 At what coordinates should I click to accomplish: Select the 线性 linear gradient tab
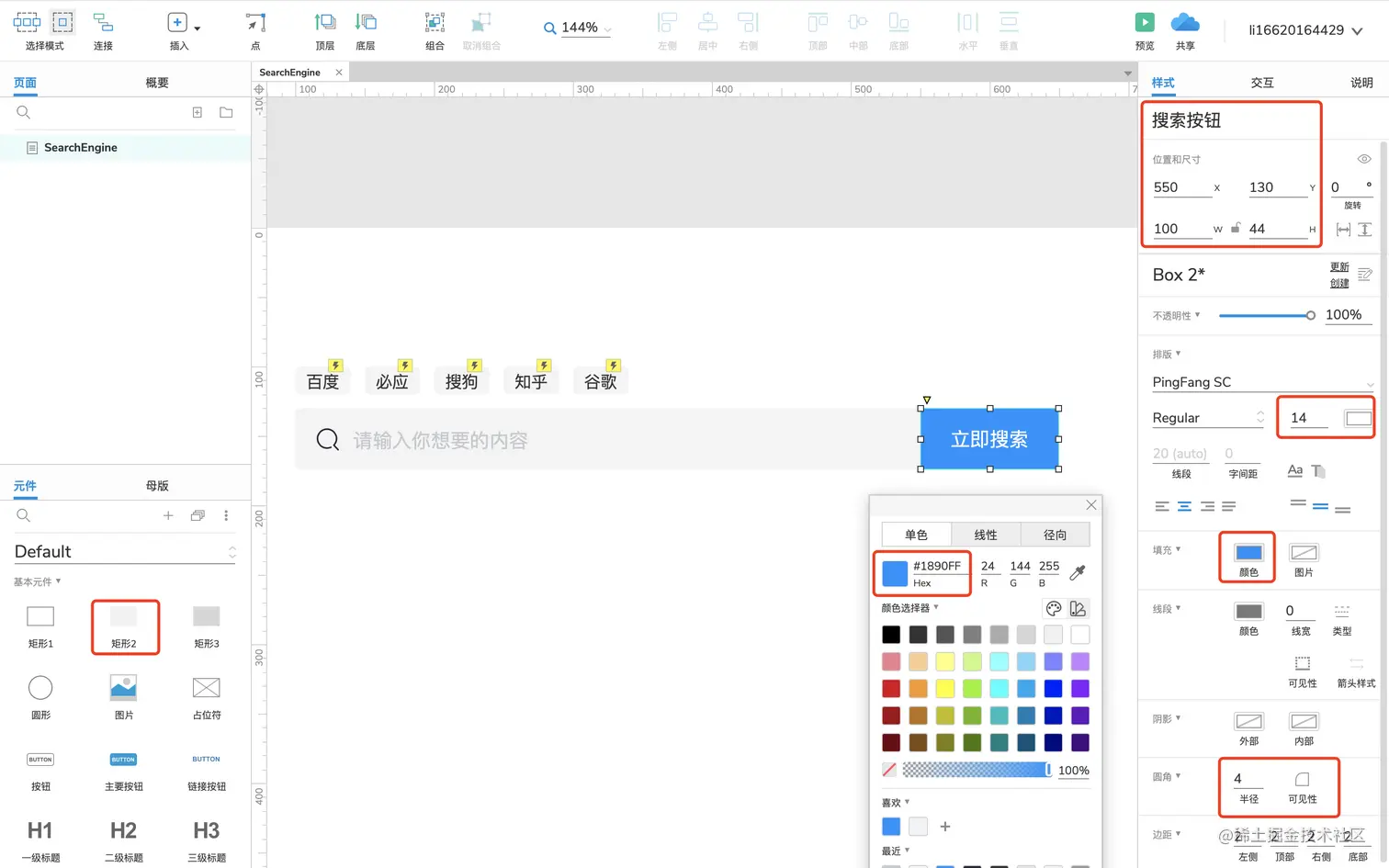[986, 535]
